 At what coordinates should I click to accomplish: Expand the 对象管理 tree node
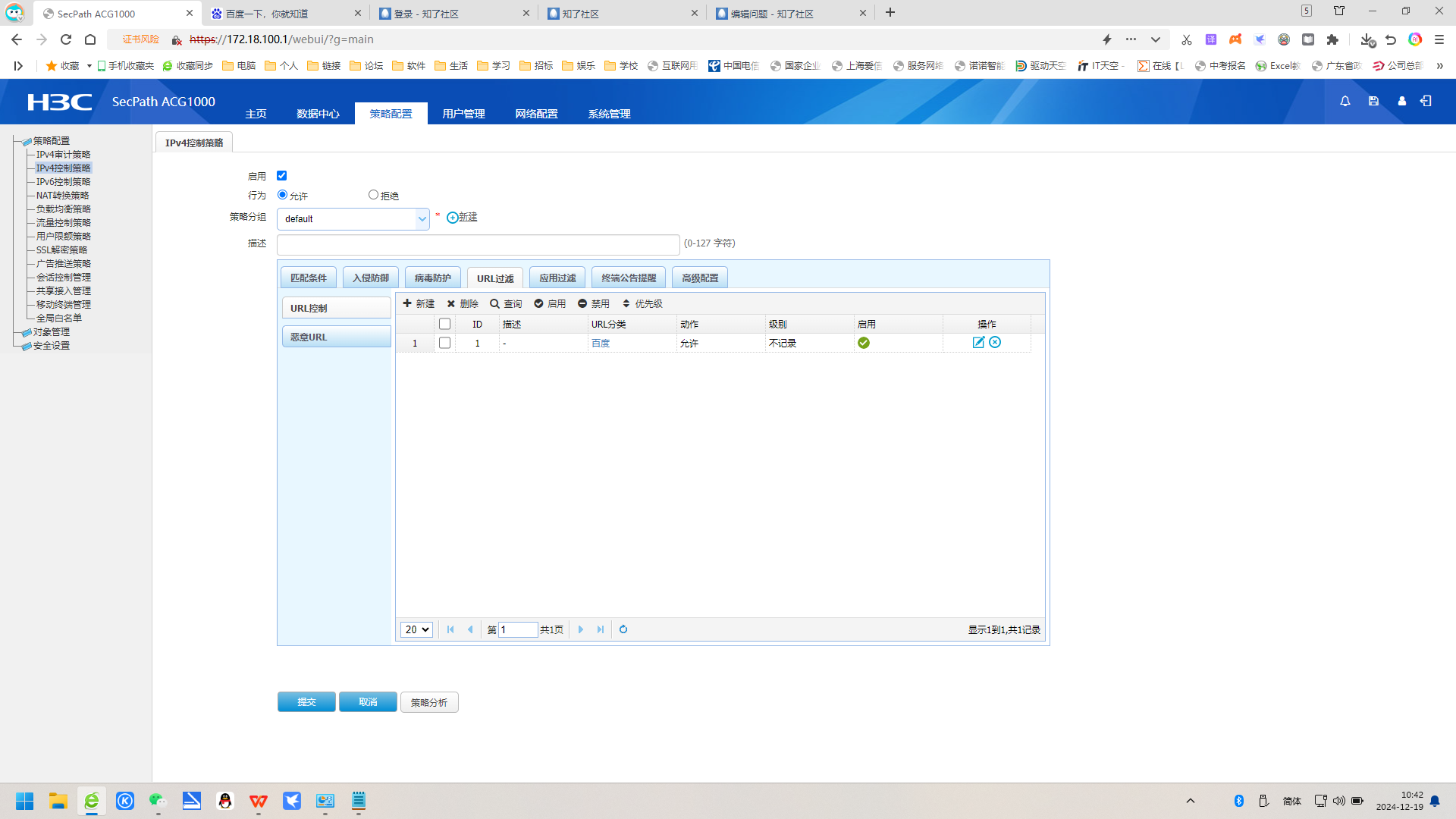pyautogui.click(x=51, y=332)
